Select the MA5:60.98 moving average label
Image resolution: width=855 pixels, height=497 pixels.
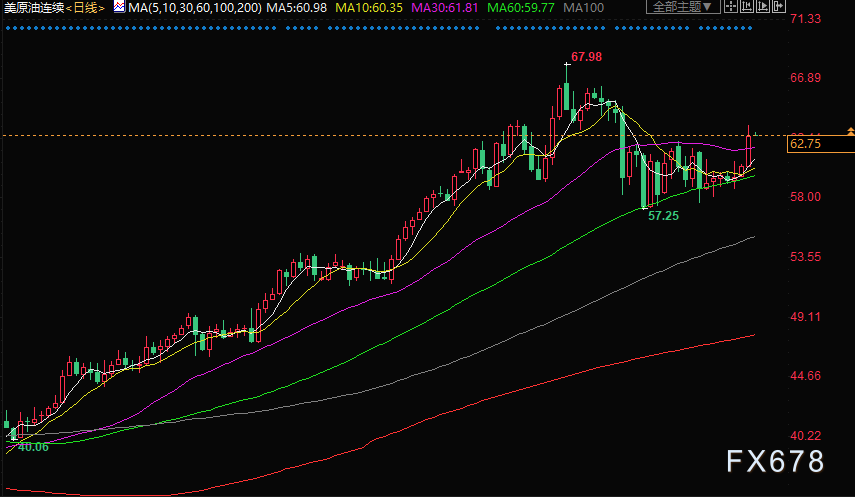click(x=297, y=7)
